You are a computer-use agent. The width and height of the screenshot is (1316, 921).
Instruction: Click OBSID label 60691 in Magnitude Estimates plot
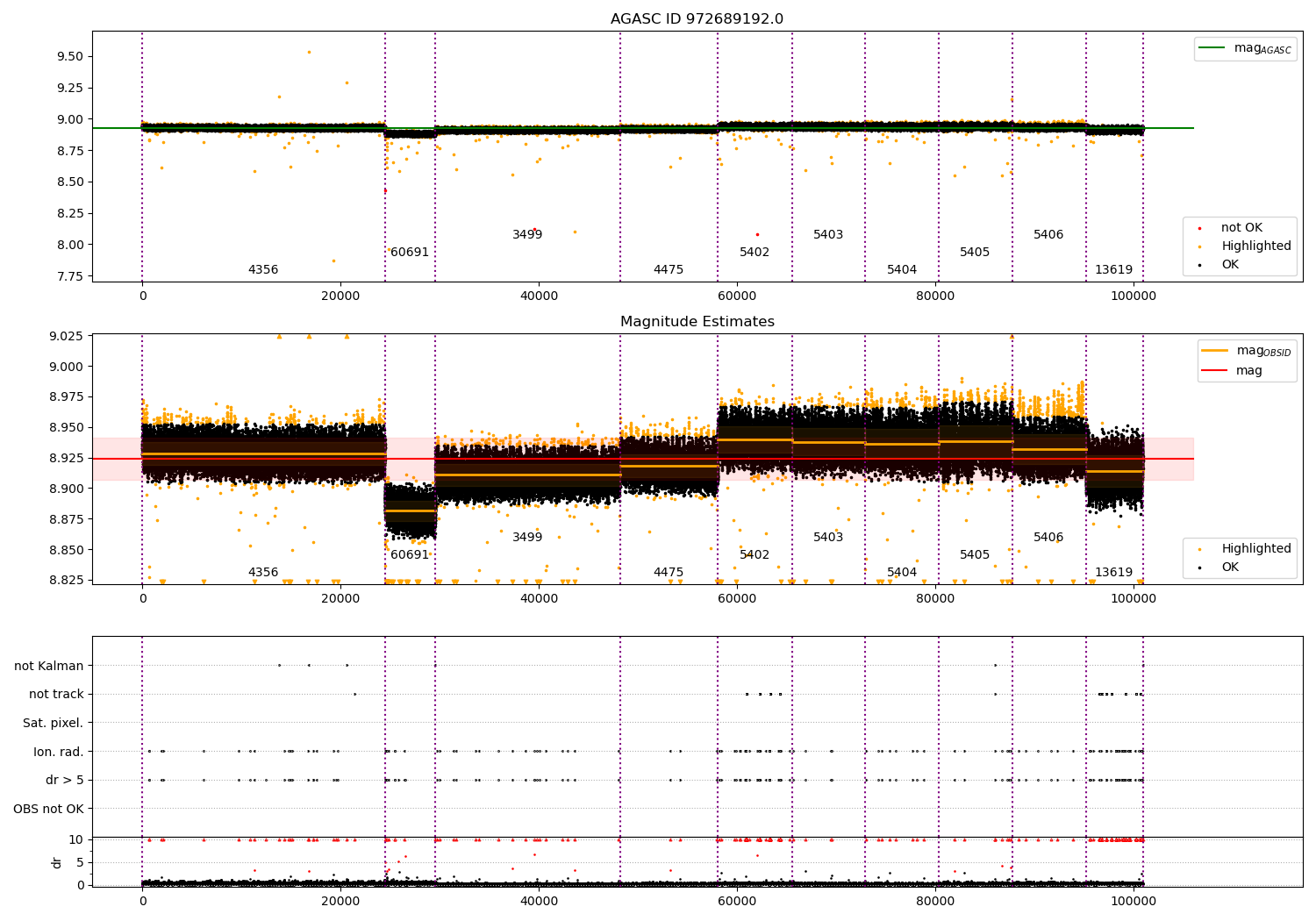(410, 555)
